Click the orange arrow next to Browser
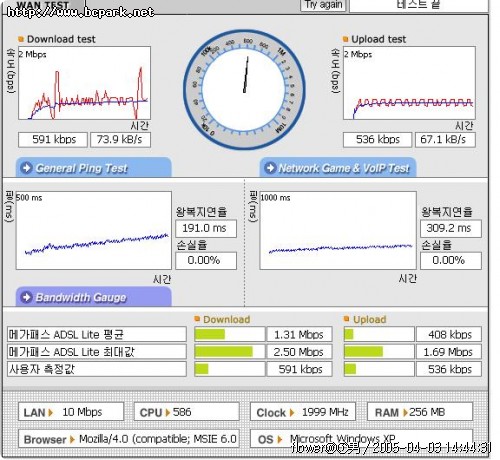Screen dimensions: 500x460 [72, 440]
